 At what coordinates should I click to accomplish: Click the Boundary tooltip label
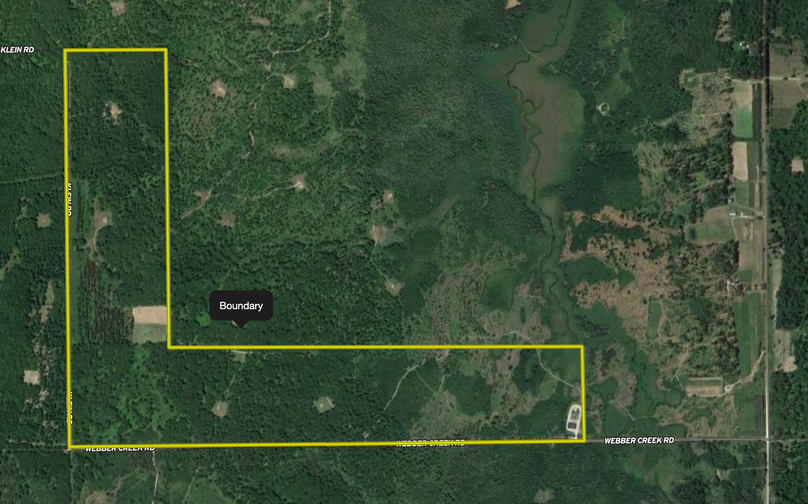241,306
